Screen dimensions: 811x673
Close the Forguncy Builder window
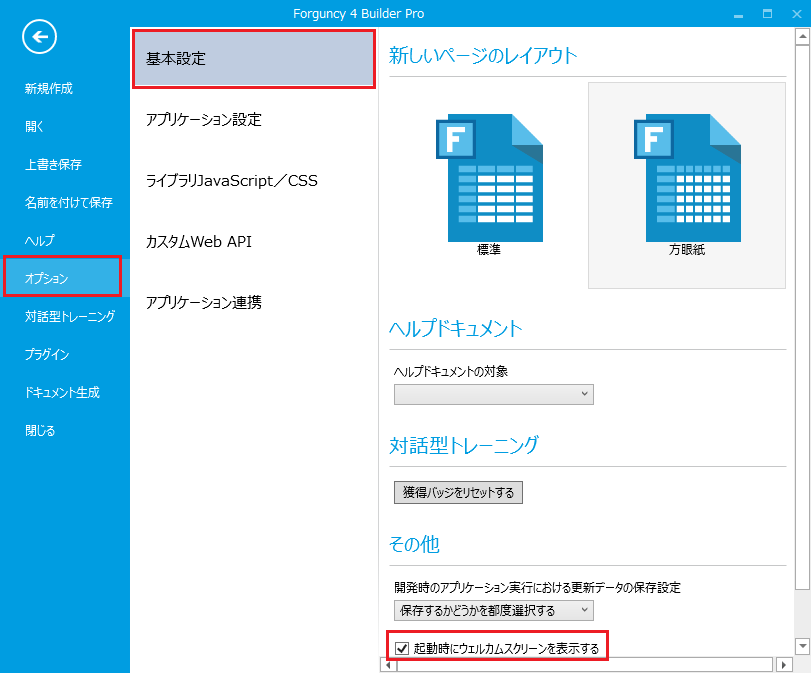pyautogui.click(x=797, y=14)
